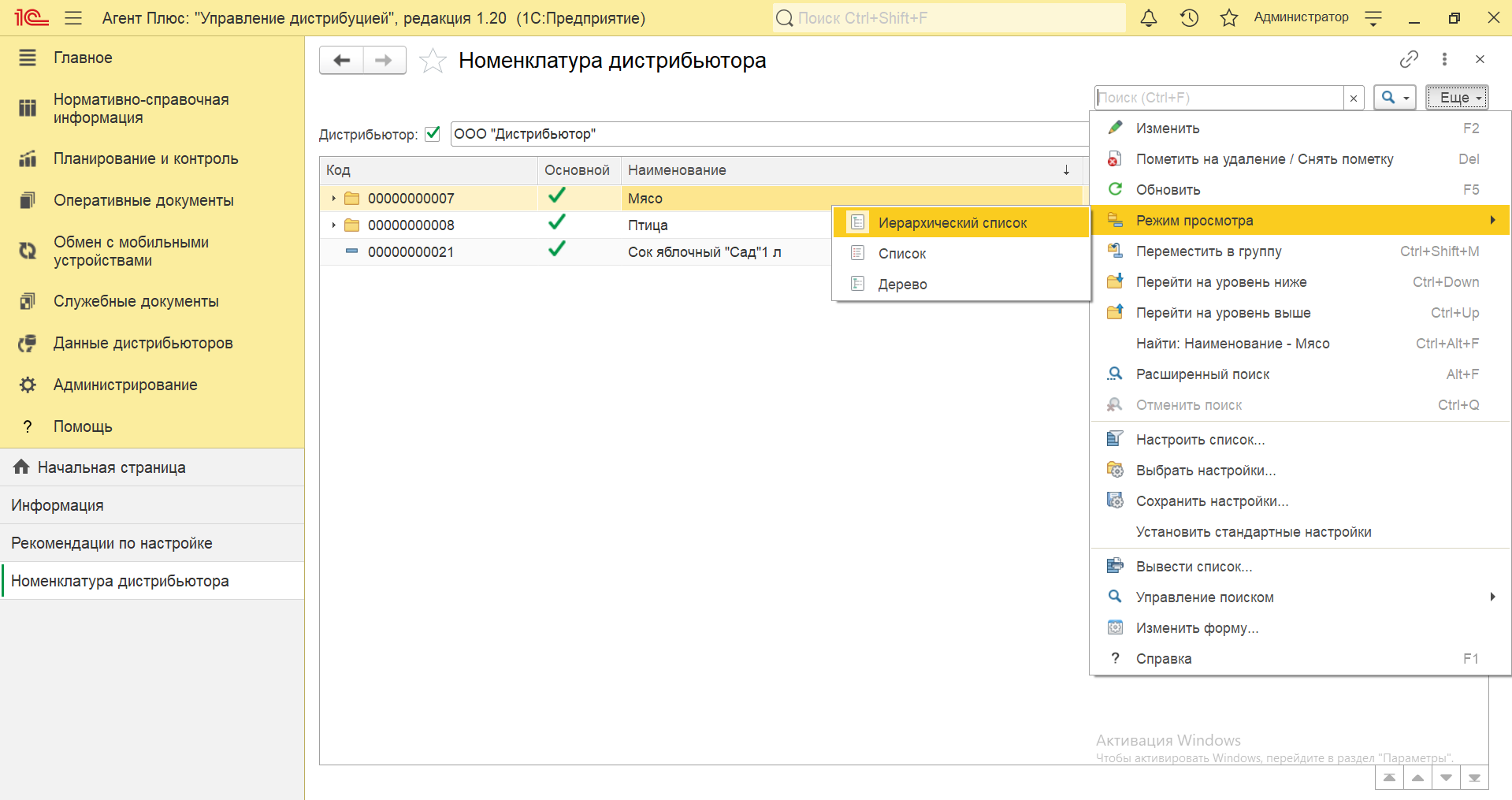Open Расширенный поиск
The image size is (1512, 800).
(1300, 374)
